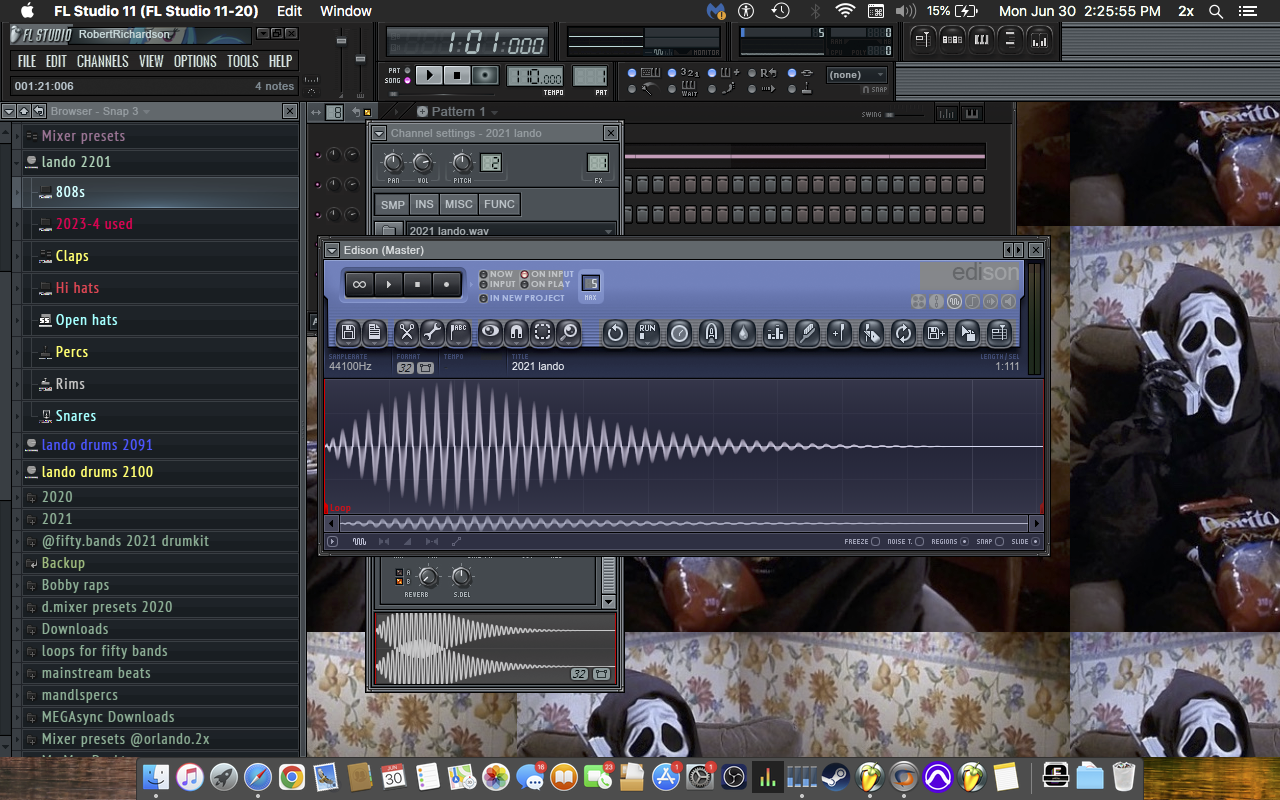Viewport: 1280px width, 800px height.
Task: Click Edison's water drop blur icon
Action: (x=743, y=333)
